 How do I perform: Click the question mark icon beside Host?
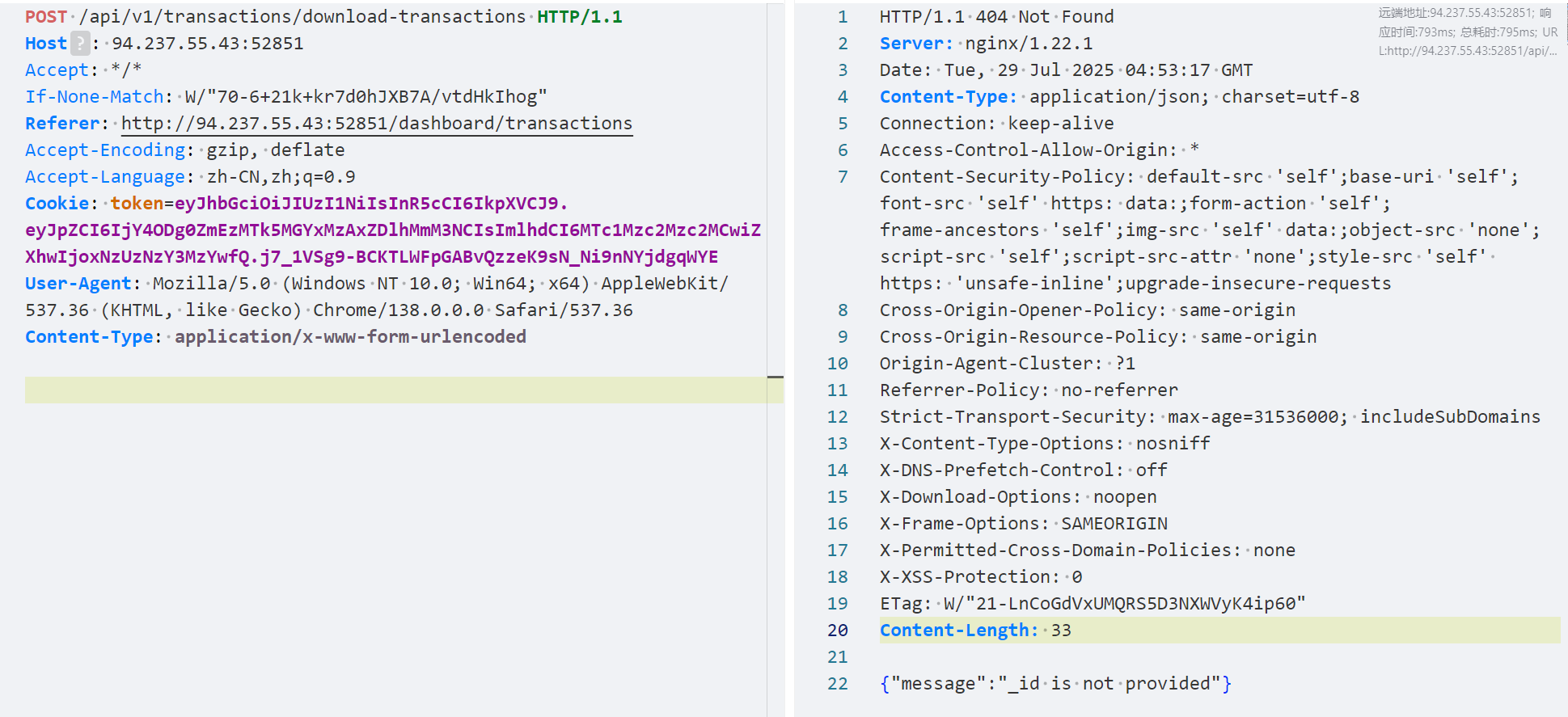[80, 43]
